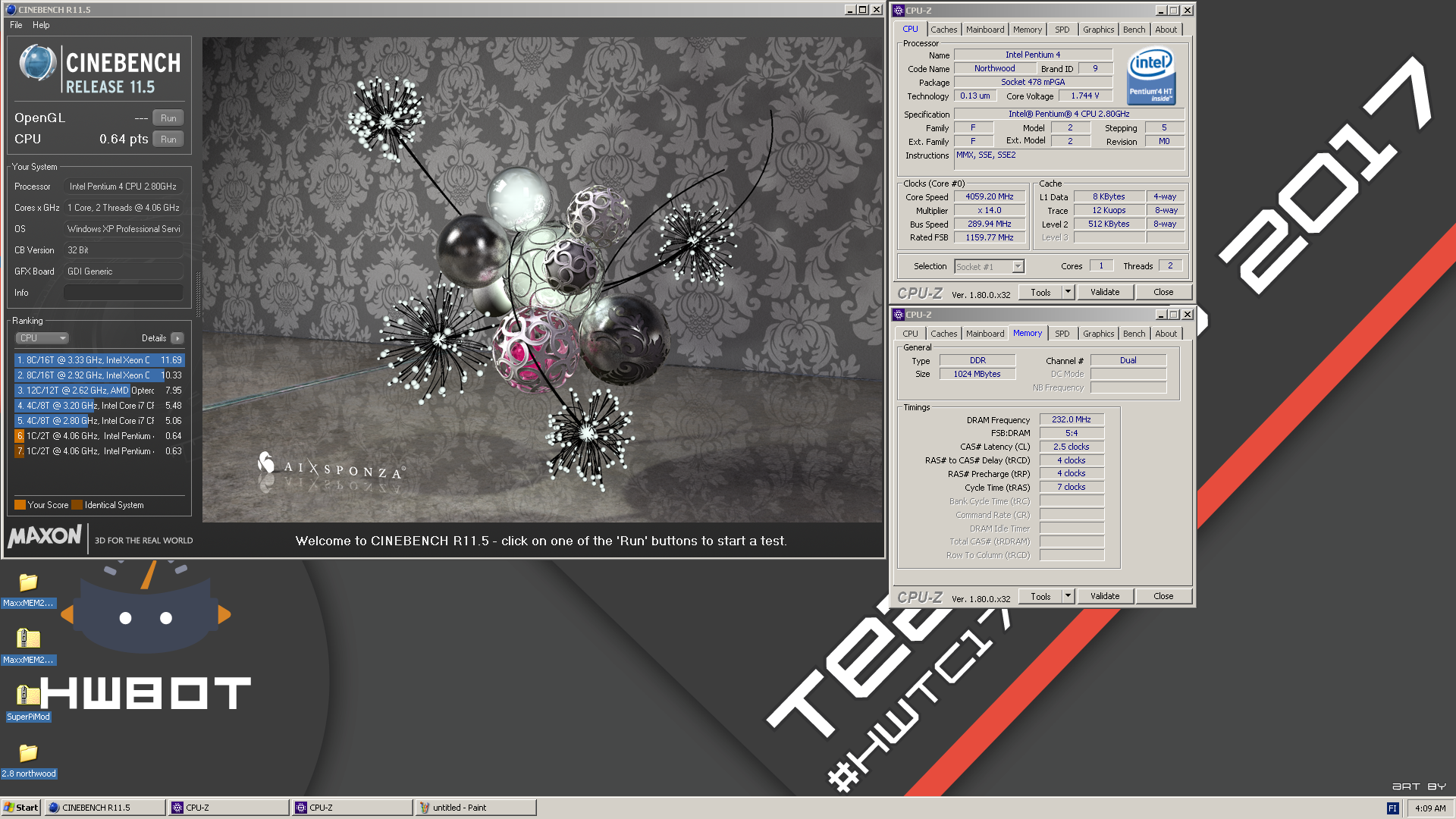Open Bench tab in upper CPU-Z

click(x=1134, y=30)
